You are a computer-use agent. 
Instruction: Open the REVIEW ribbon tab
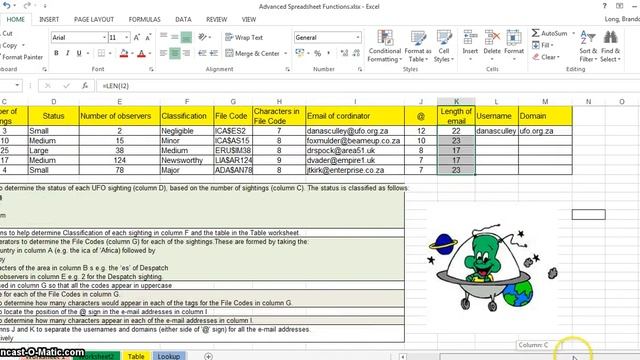[x=216, y=19]
